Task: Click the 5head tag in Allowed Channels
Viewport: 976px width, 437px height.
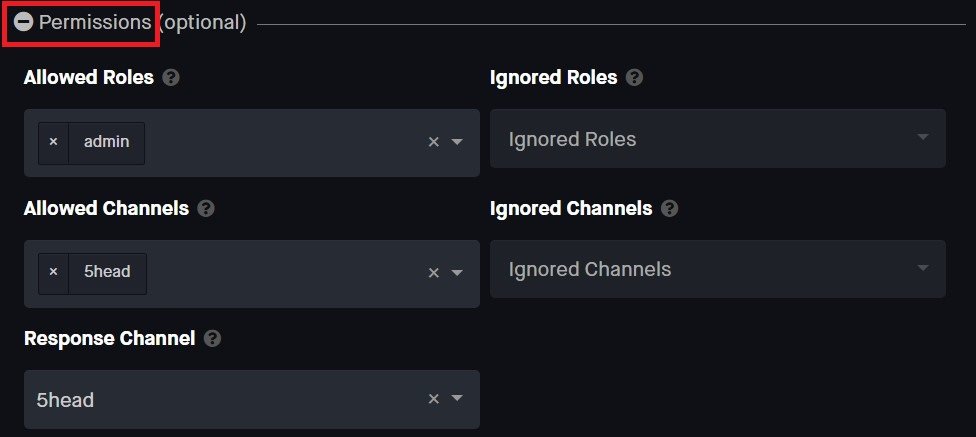Action: tap(107, 273)
